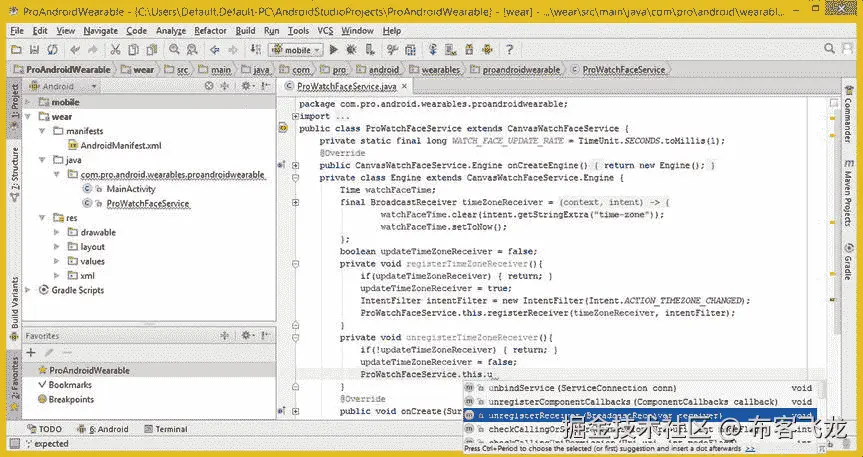Expand the values folder

tap(57, 261)
